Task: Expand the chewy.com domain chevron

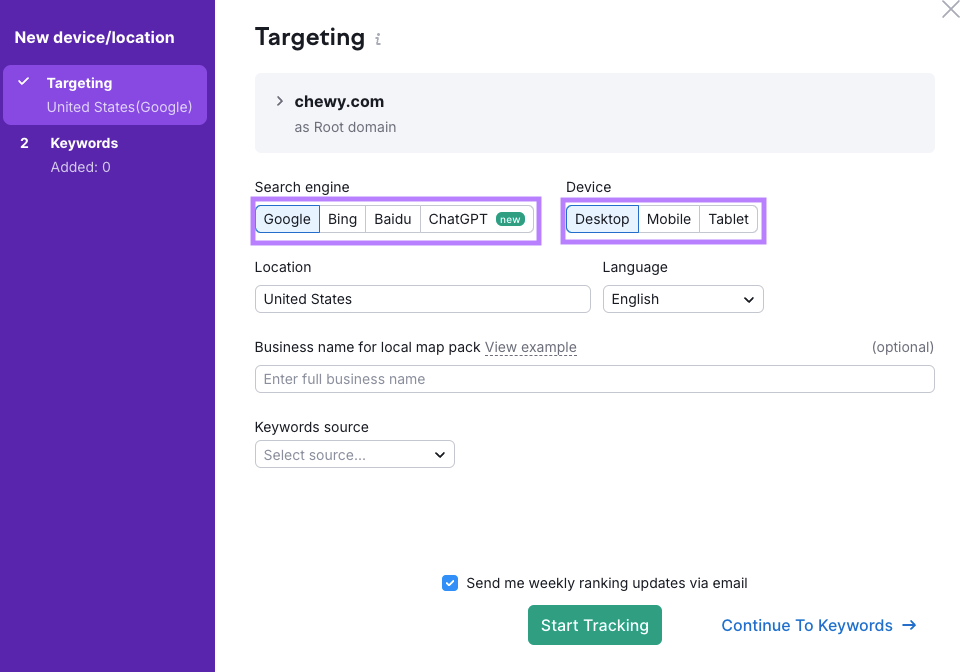Action: [280, 101]
